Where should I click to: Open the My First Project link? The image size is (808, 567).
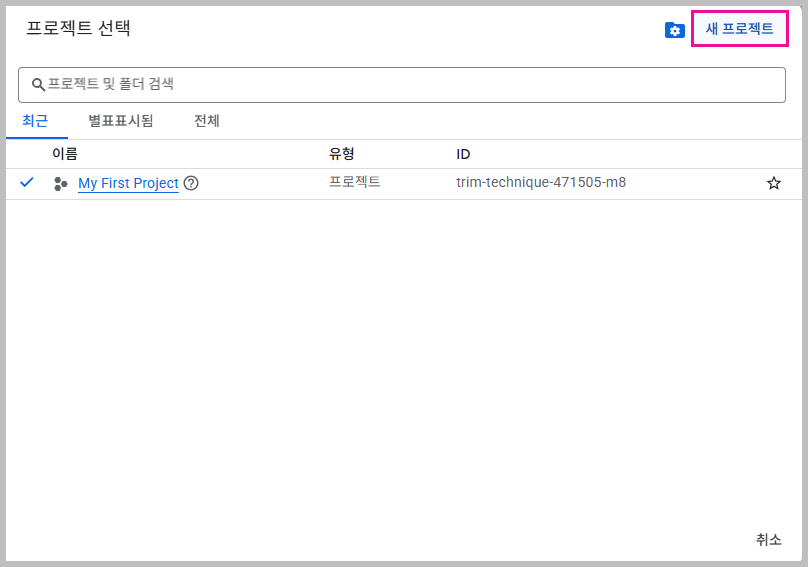pos(128,184)
